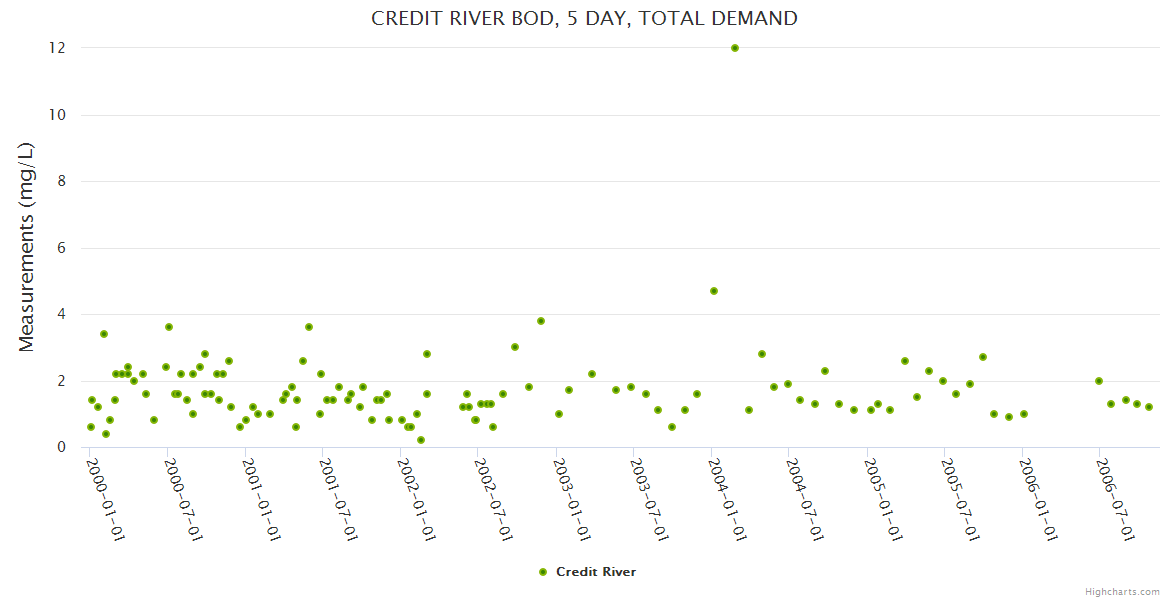Click the rightmost data point on the chart
The height and width of the screenshot is (600, 1170).
click(x=1149, y=407)
